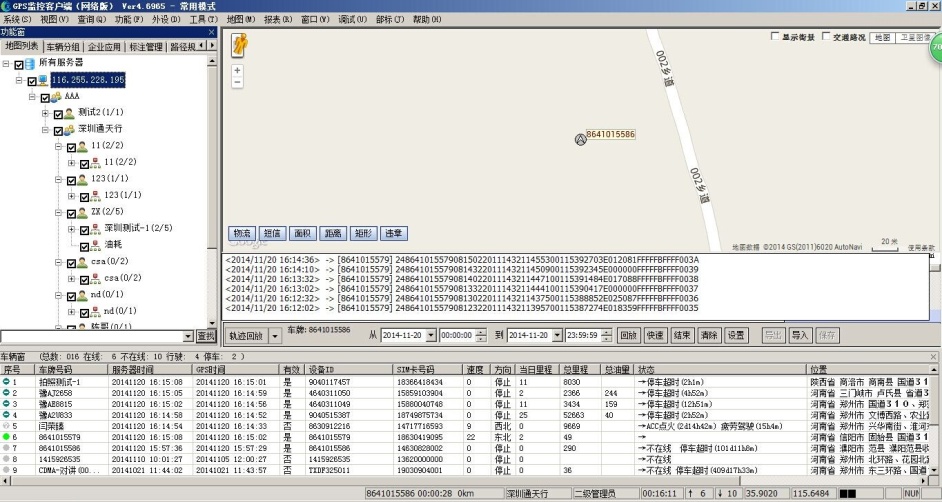
Task: Collapse the 所有服务器 root node
Action: tap(5, 63)
